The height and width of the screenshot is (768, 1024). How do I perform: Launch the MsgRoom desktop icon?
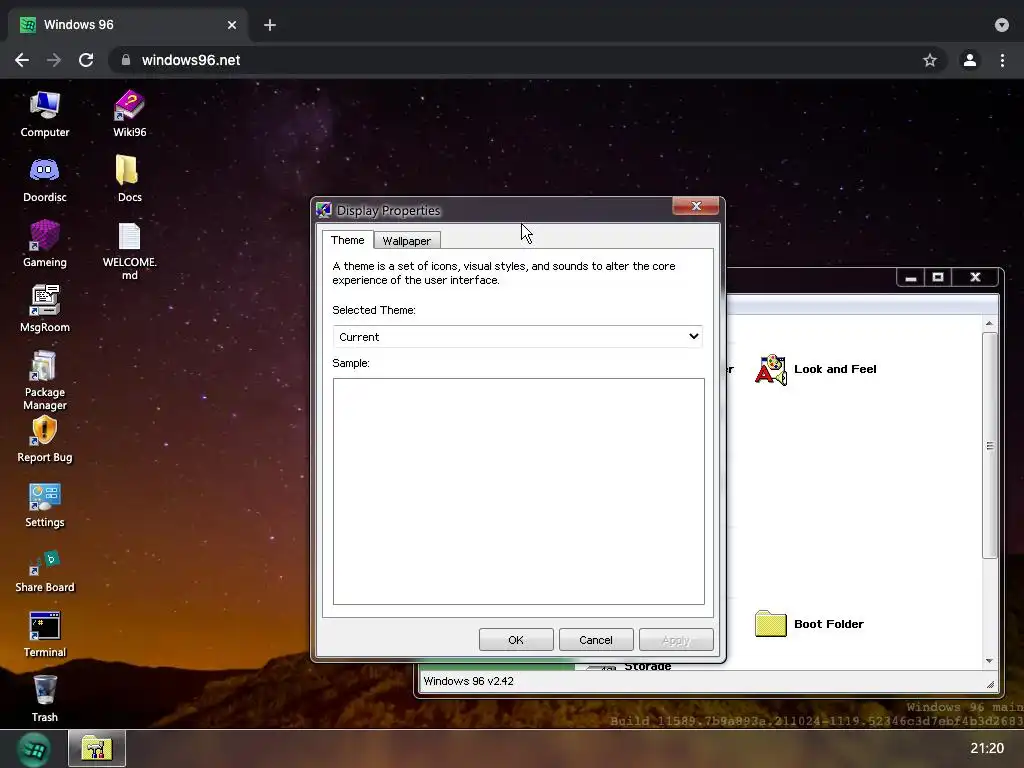(44, 309)
